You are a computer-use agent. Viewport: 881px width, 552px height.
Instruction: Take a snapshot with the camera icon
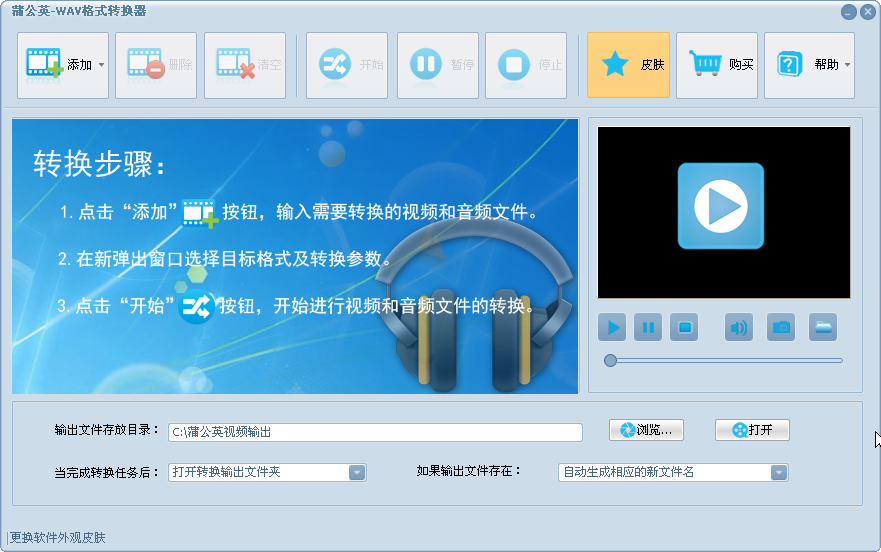(x=781, y=327)
